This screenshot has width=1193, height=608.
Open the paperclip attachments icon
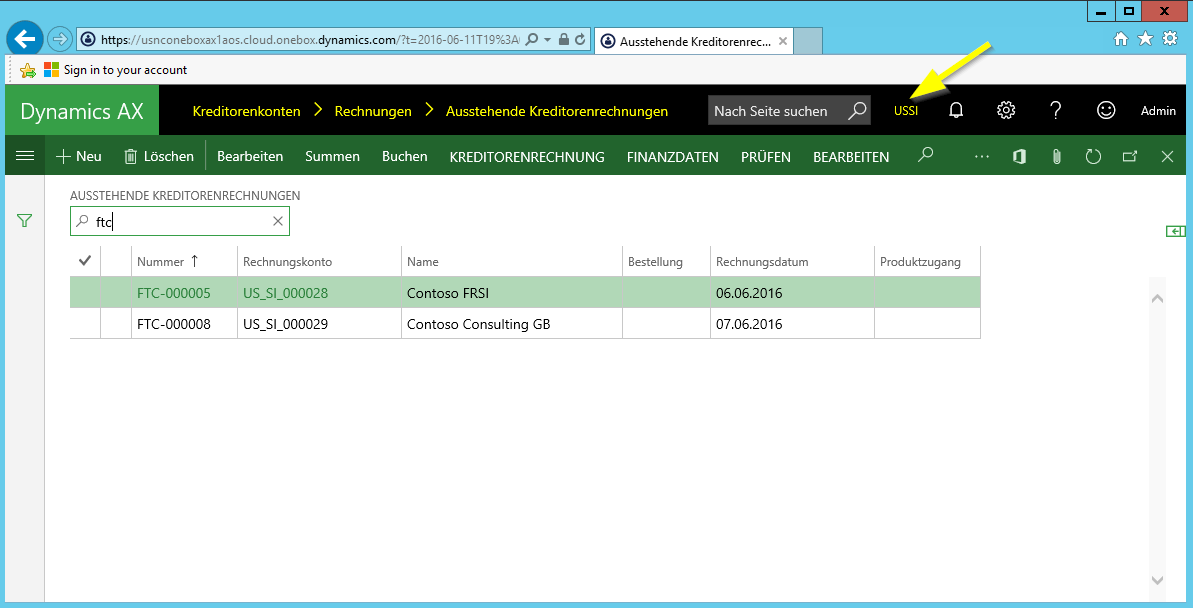point(1056,157)
